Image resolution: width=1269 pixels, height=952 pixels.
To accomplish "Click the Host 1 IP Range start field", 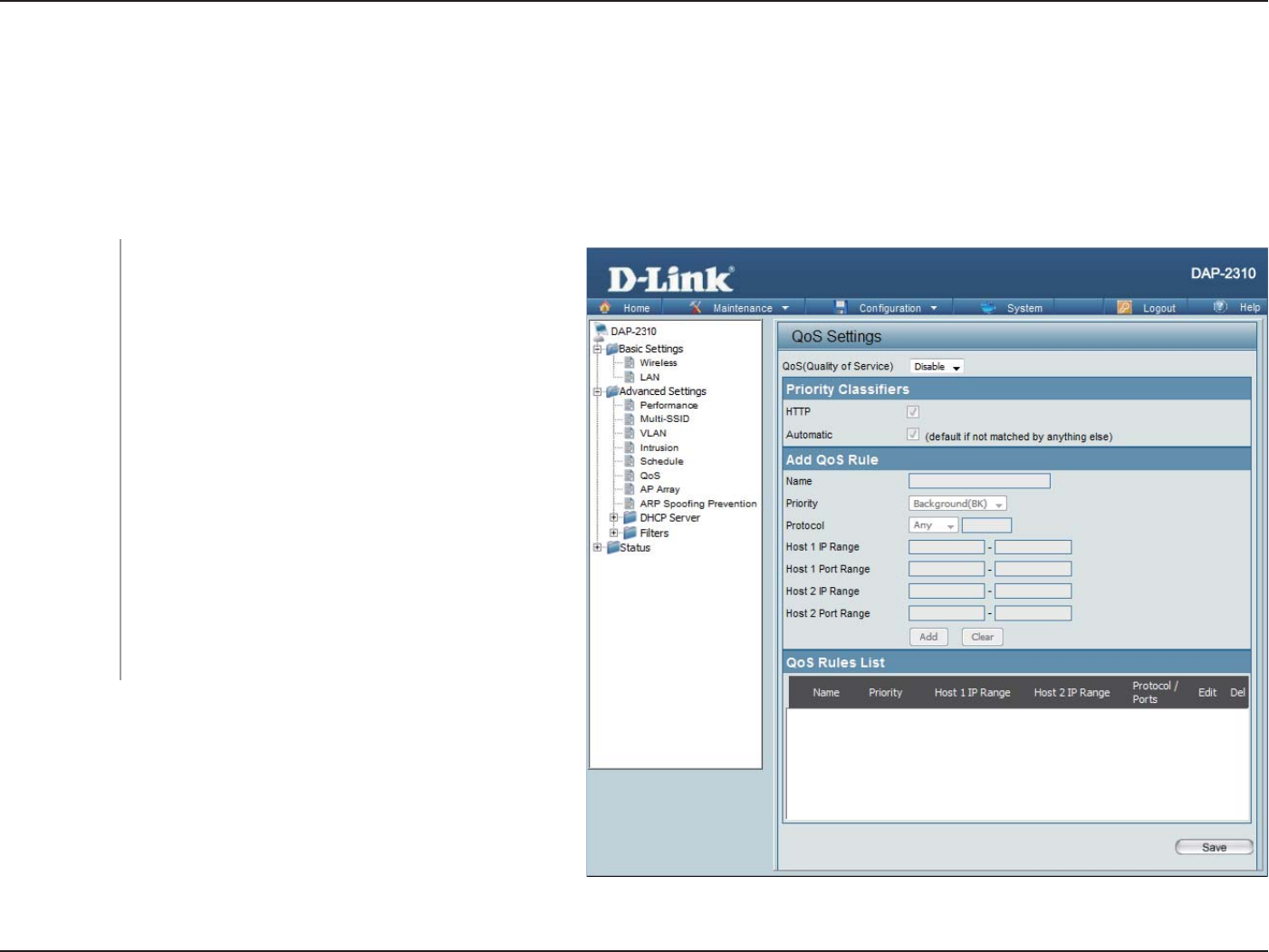I will [947, 547].
